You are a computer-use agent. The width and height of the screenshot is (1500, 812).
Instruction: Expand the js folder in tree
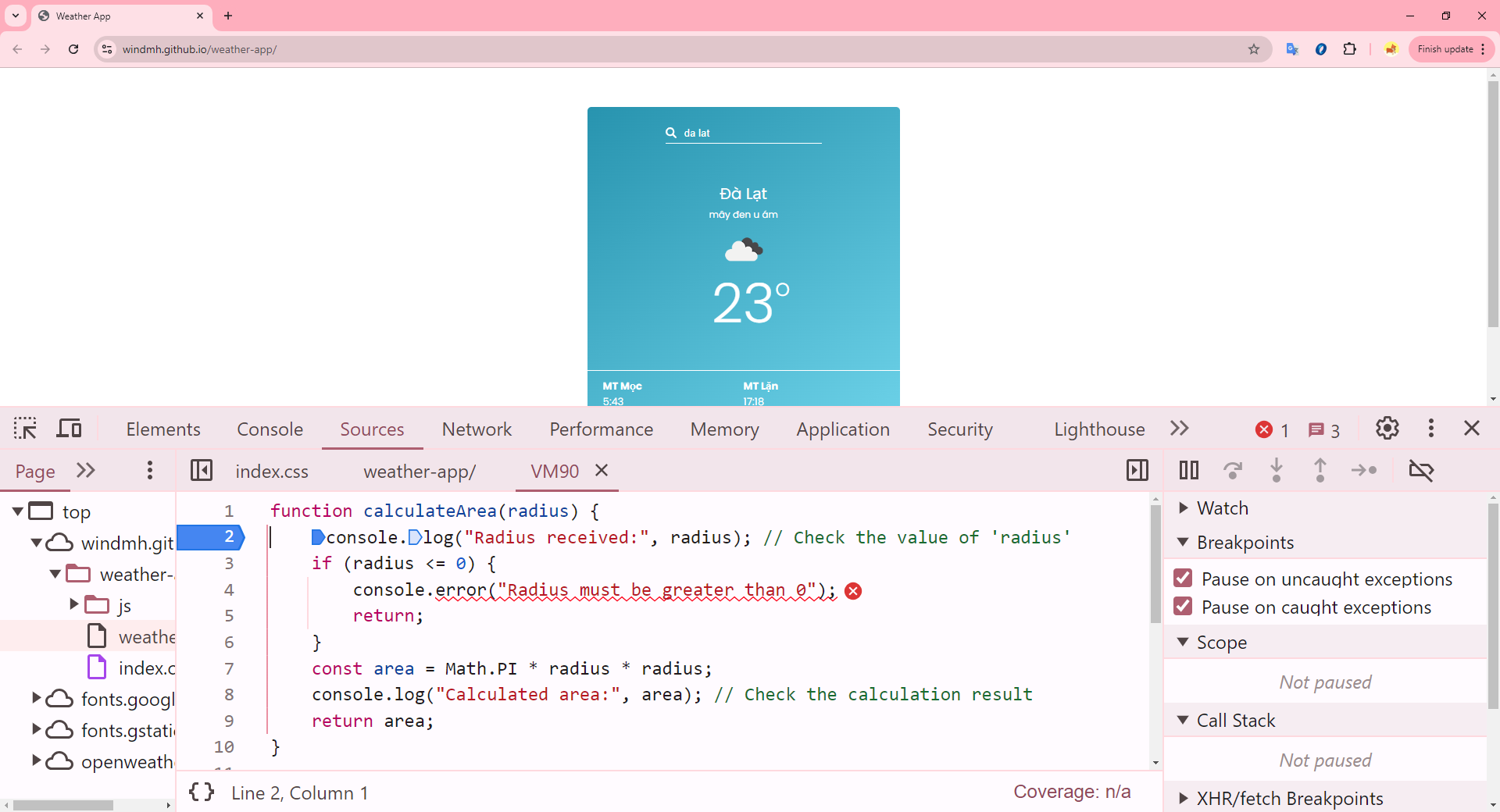click(74, 604)
